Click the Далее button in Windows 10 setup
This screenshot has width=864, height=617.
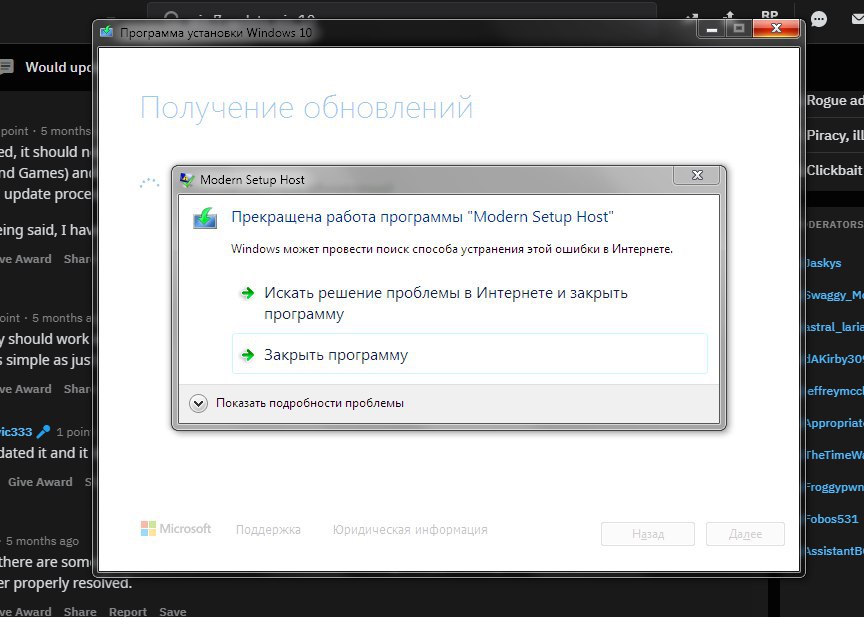(x=745, y=534)
